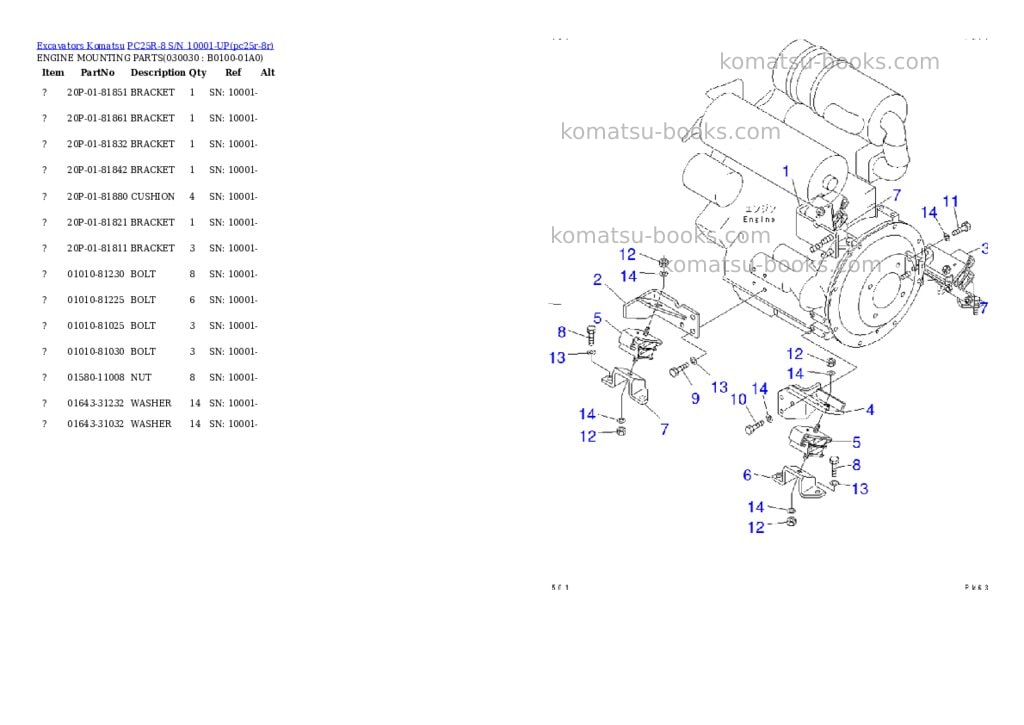The width and height of the screenshot is (1024, 725).
Task: Select part number 20P-01-81842
Action: tap(97, 170)
